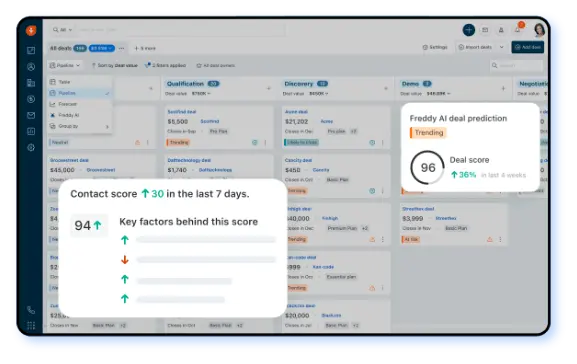Open the Streetlex deal card title
The width and height of the screenshot is (577, 364).
(418, 209)
